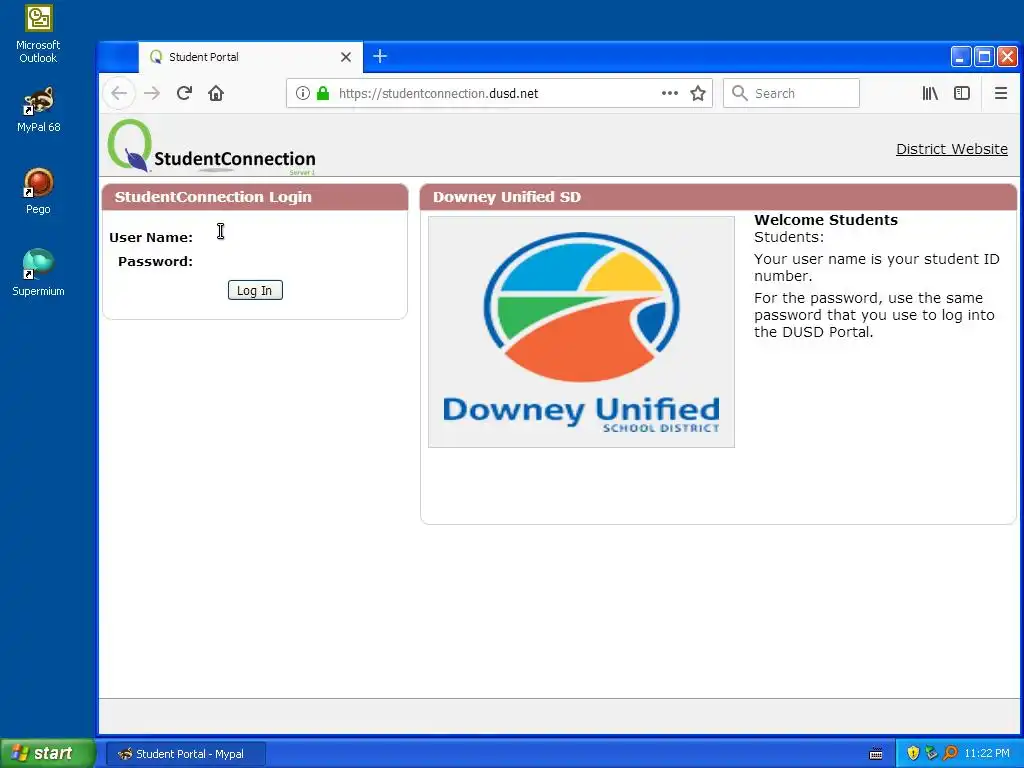This screenshot has height=768, width=1024.
Task: Click the address bar URL
Action: (x=438, y=93)
